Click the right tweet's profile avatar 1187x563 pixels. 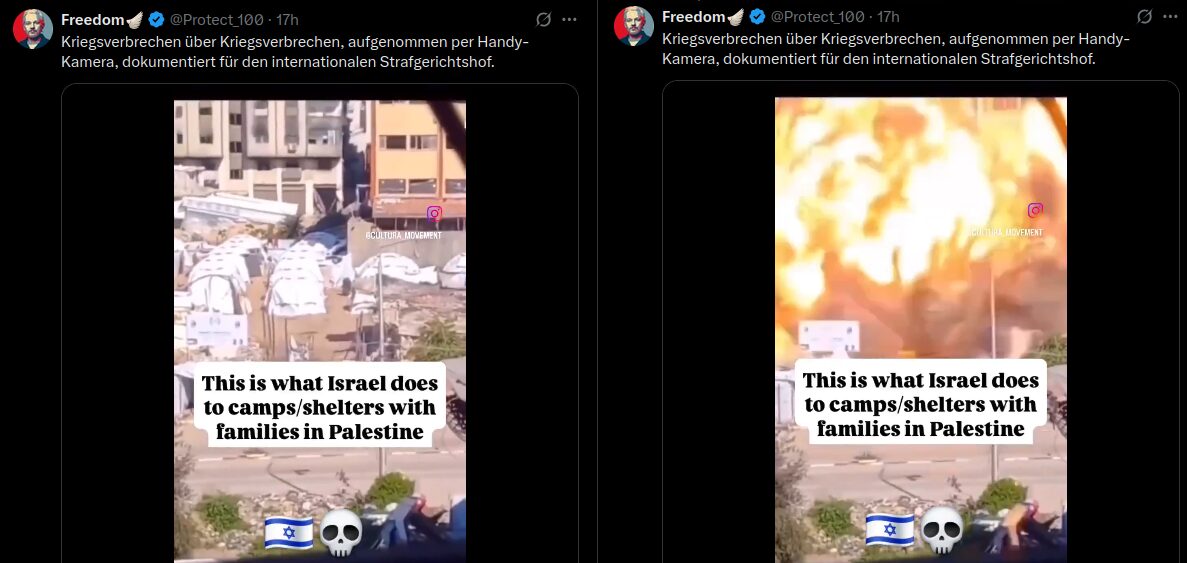634,26
